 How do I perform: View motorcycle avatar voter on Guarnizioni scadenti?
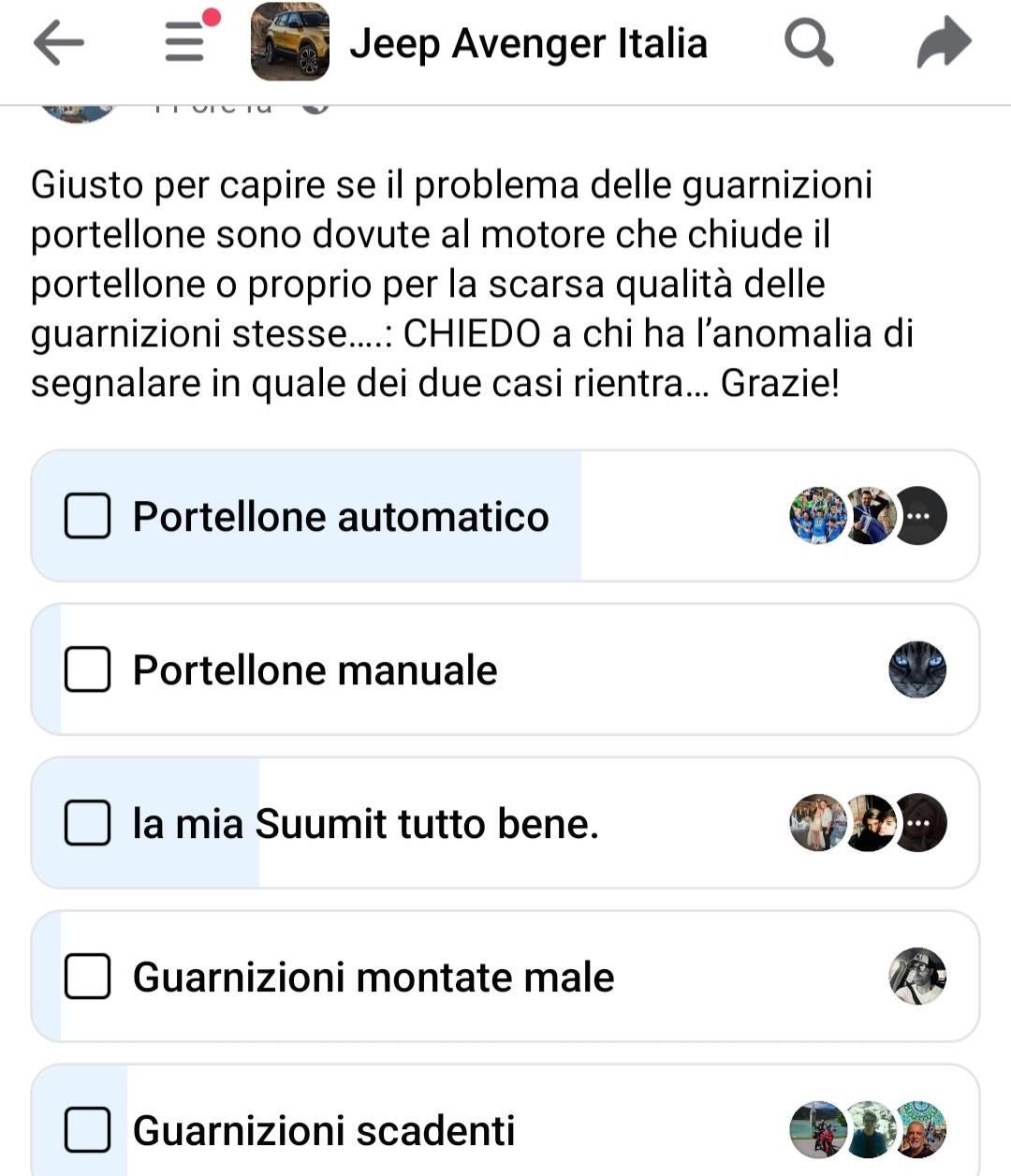click(x=818, y=1130)
